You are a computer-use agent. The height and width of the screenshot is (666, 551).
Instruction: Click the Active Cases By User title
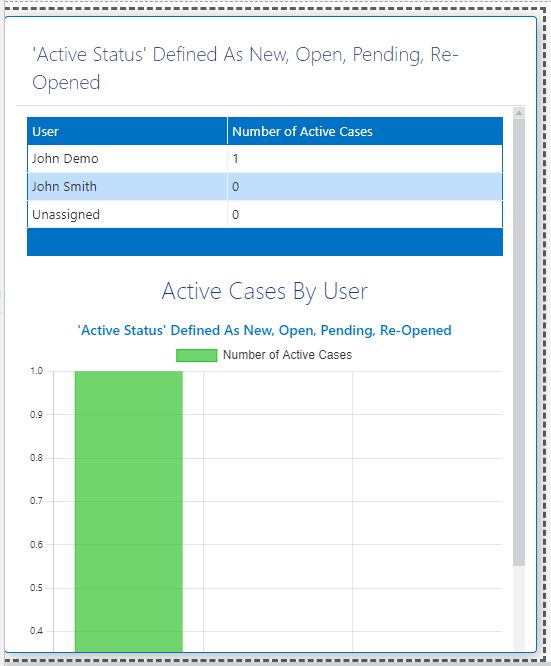(x=264, y=291)
